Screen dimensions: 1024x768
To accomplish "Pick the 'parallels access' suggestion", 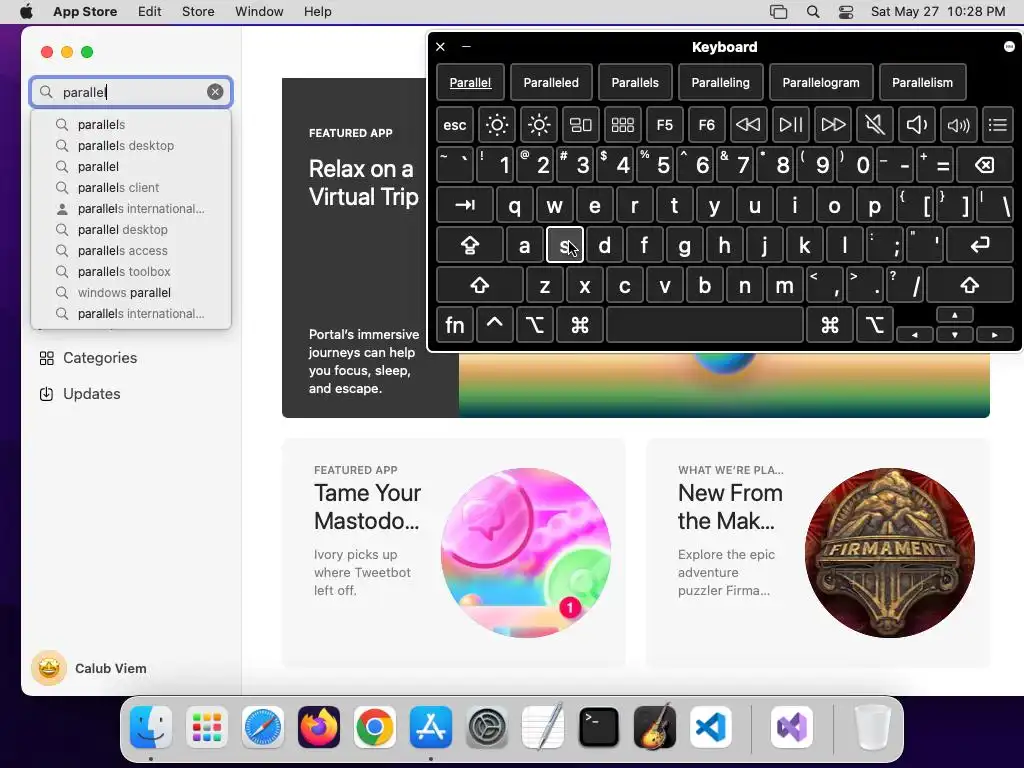I will coord(131,251).
